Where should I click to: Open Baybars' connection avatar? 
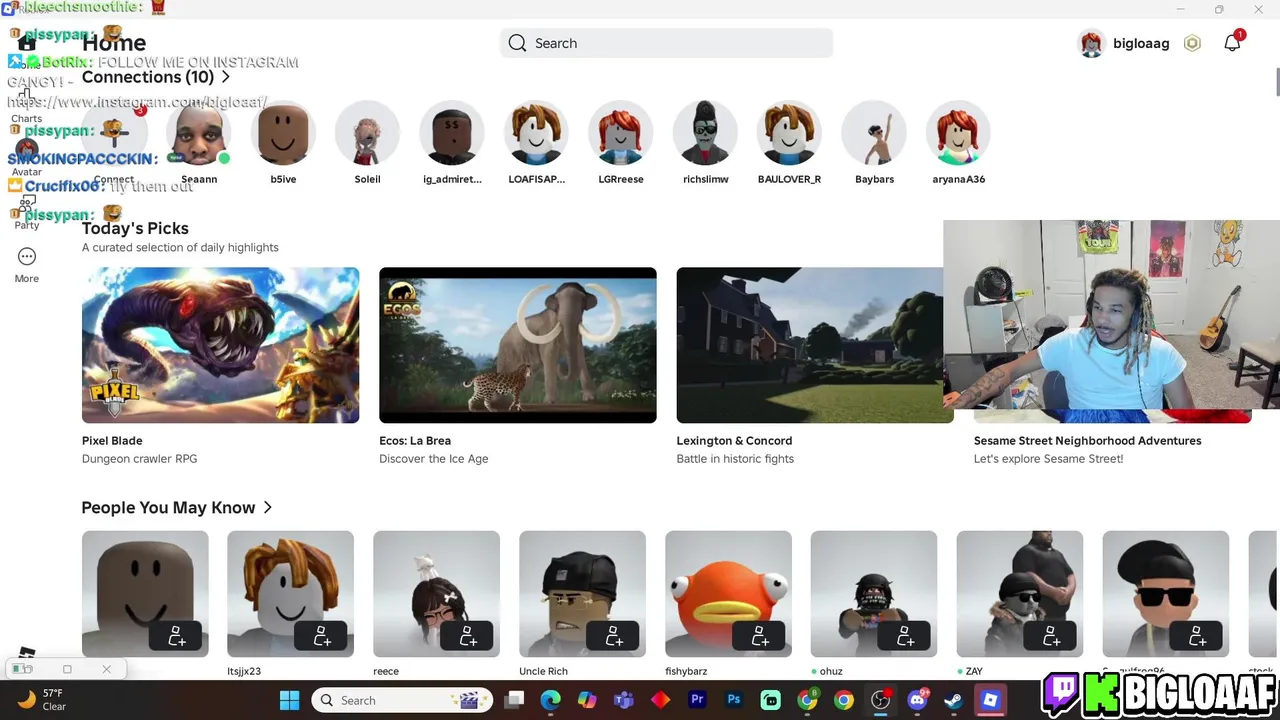[874, 133]
